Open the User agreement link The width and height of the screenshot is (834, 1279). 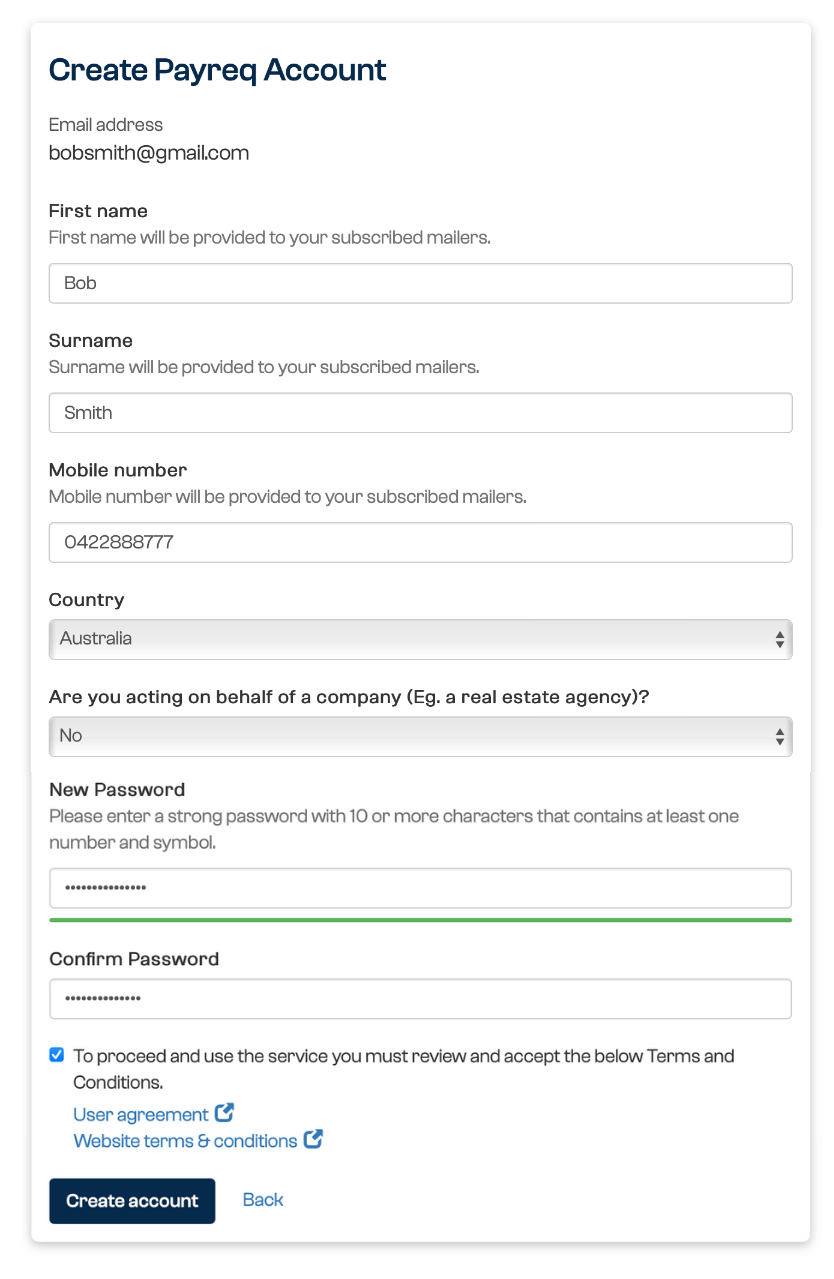tap(141, 1114)
